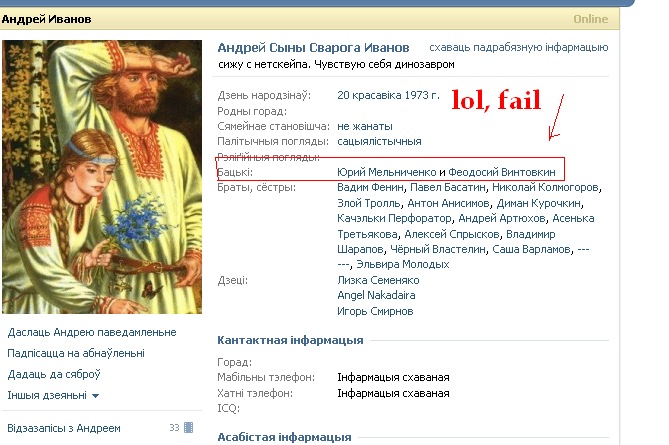Open Angel Nakadaira profile link
This screenshot has height=445, width=669.
click(x=376, y=295)
